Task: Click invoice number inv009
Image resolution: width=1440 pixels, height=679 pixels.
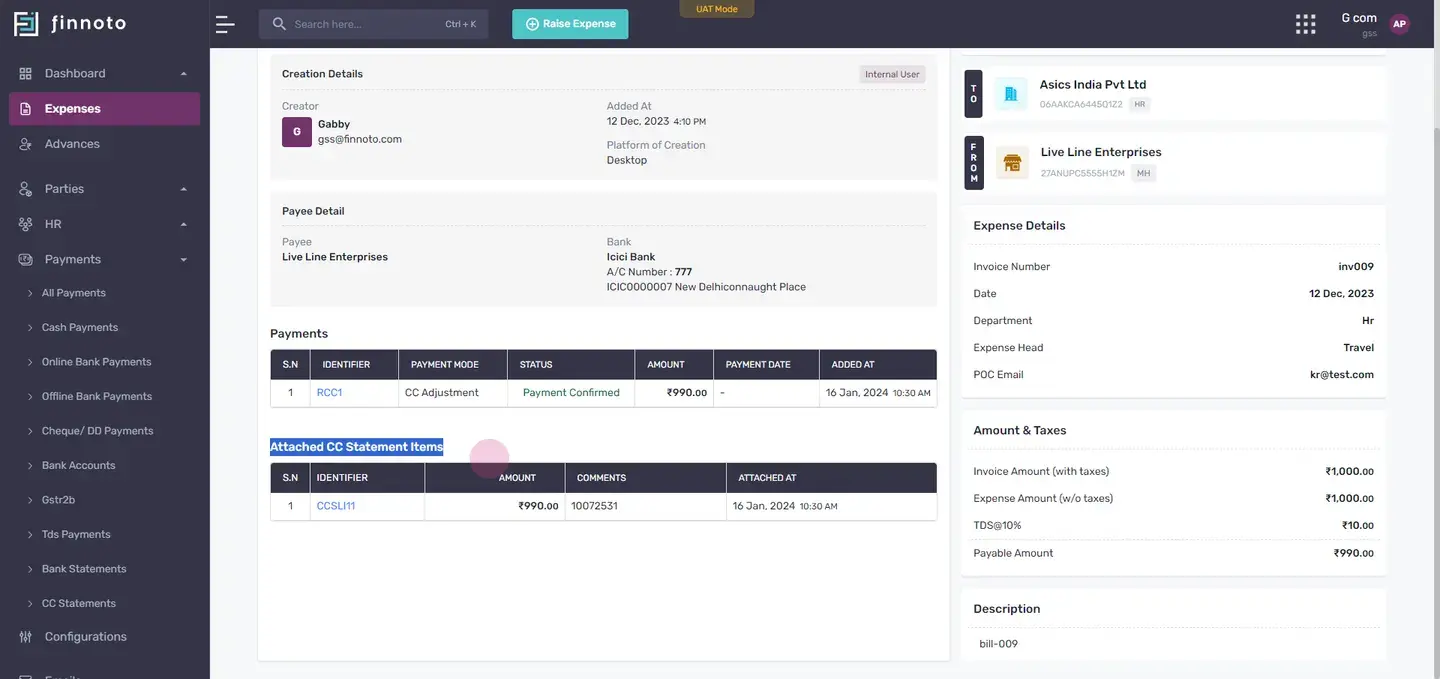Action: coord(1356,267)
